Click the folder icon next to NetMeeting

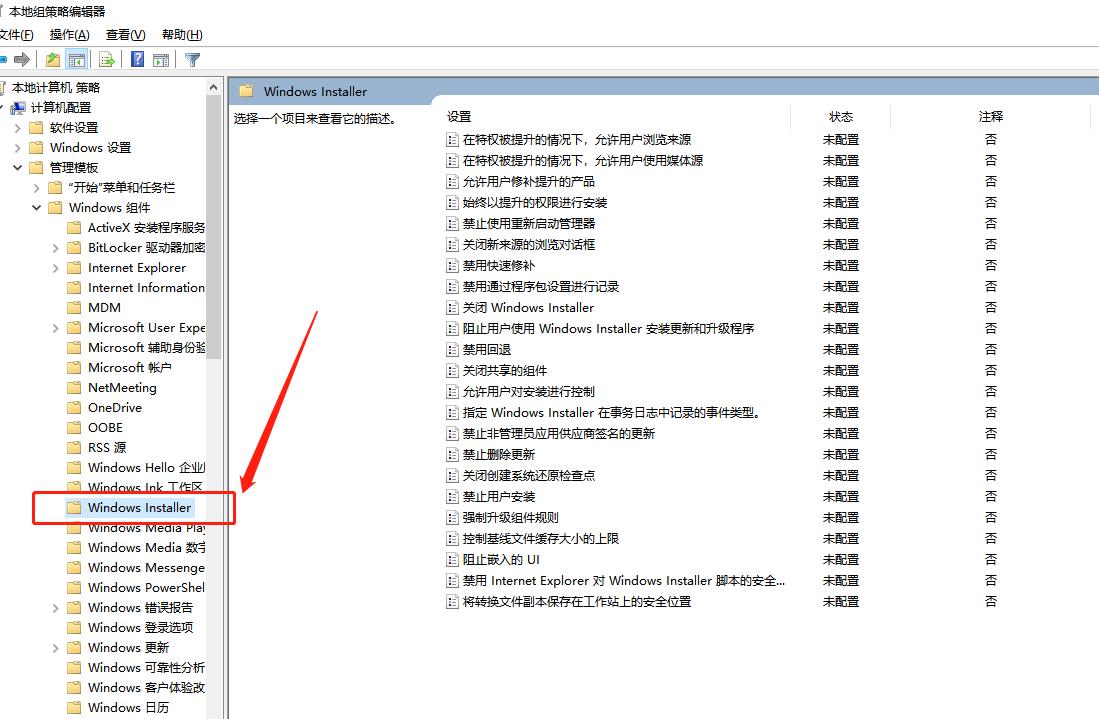pos(74,388)
